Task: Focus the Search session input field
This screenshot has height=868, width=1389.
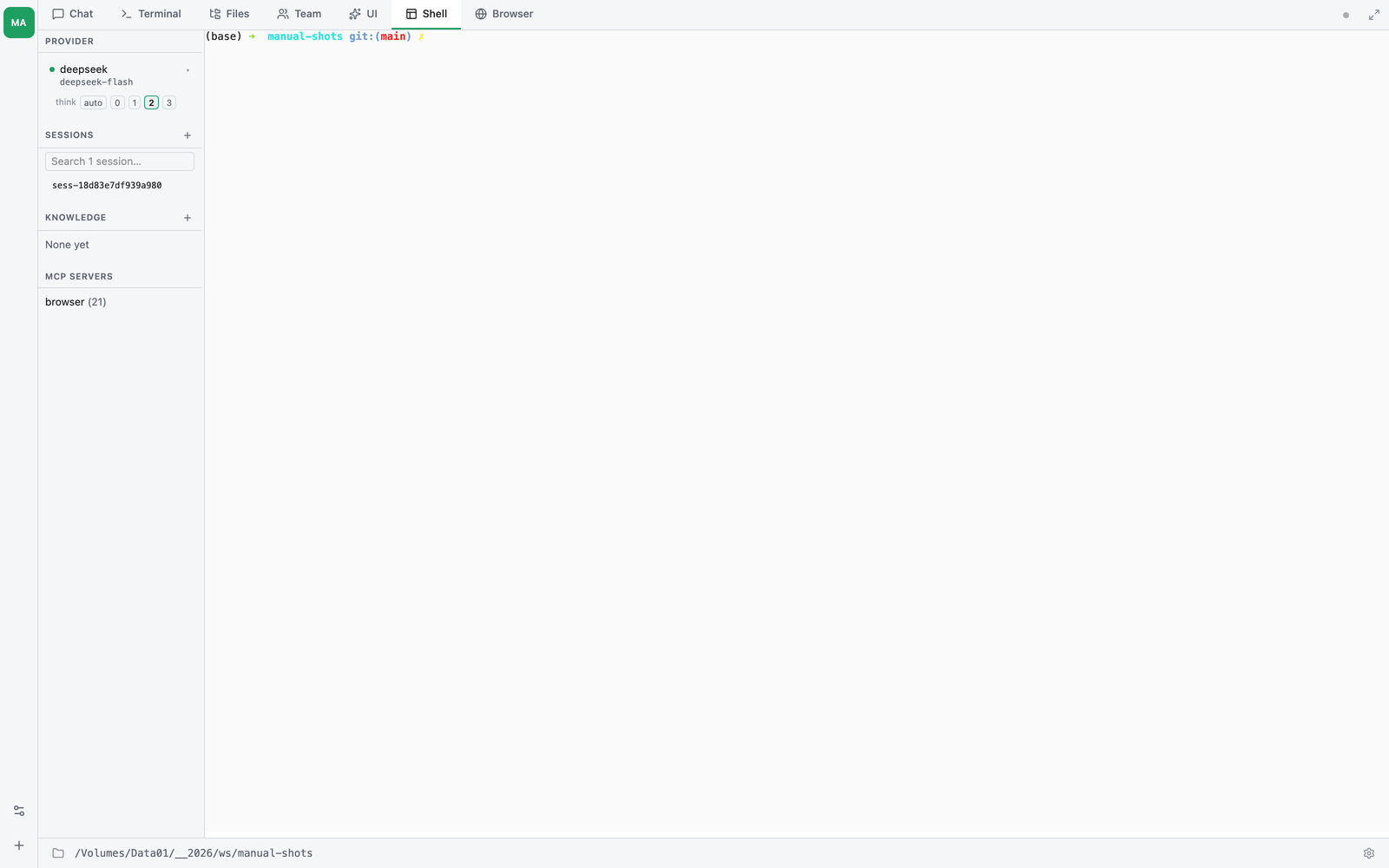Action: point(120,161)
